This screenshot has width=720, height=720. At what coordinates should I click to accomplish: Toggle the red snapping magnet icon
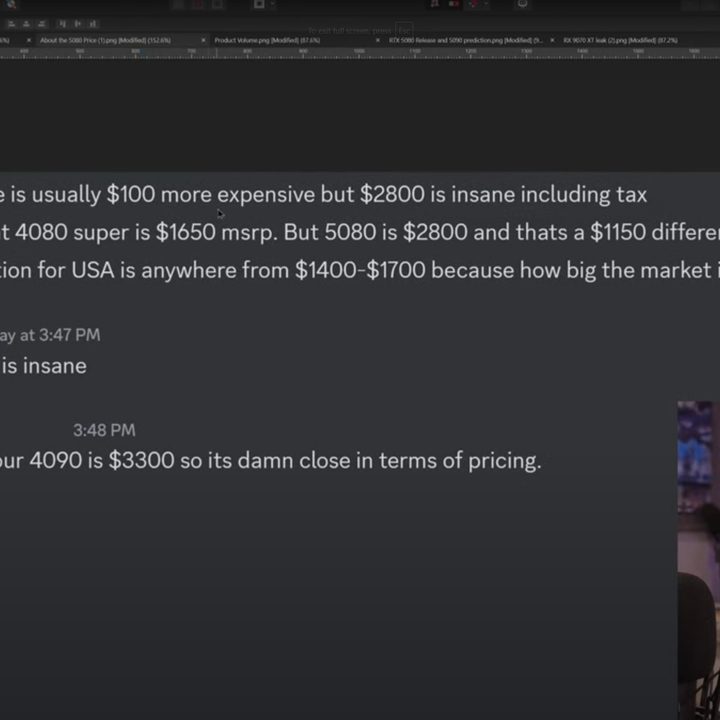point(474,4)
